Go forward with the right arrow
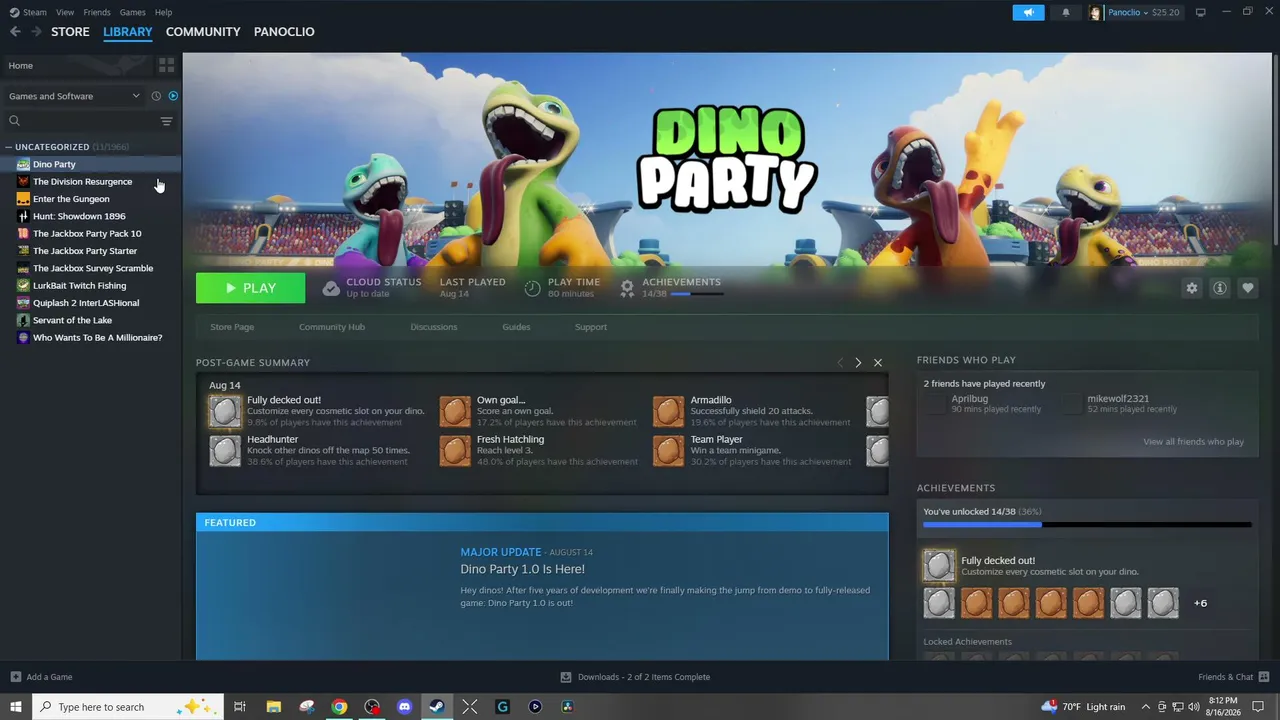The image size is (1280, 720). click(x=37, y=32)
